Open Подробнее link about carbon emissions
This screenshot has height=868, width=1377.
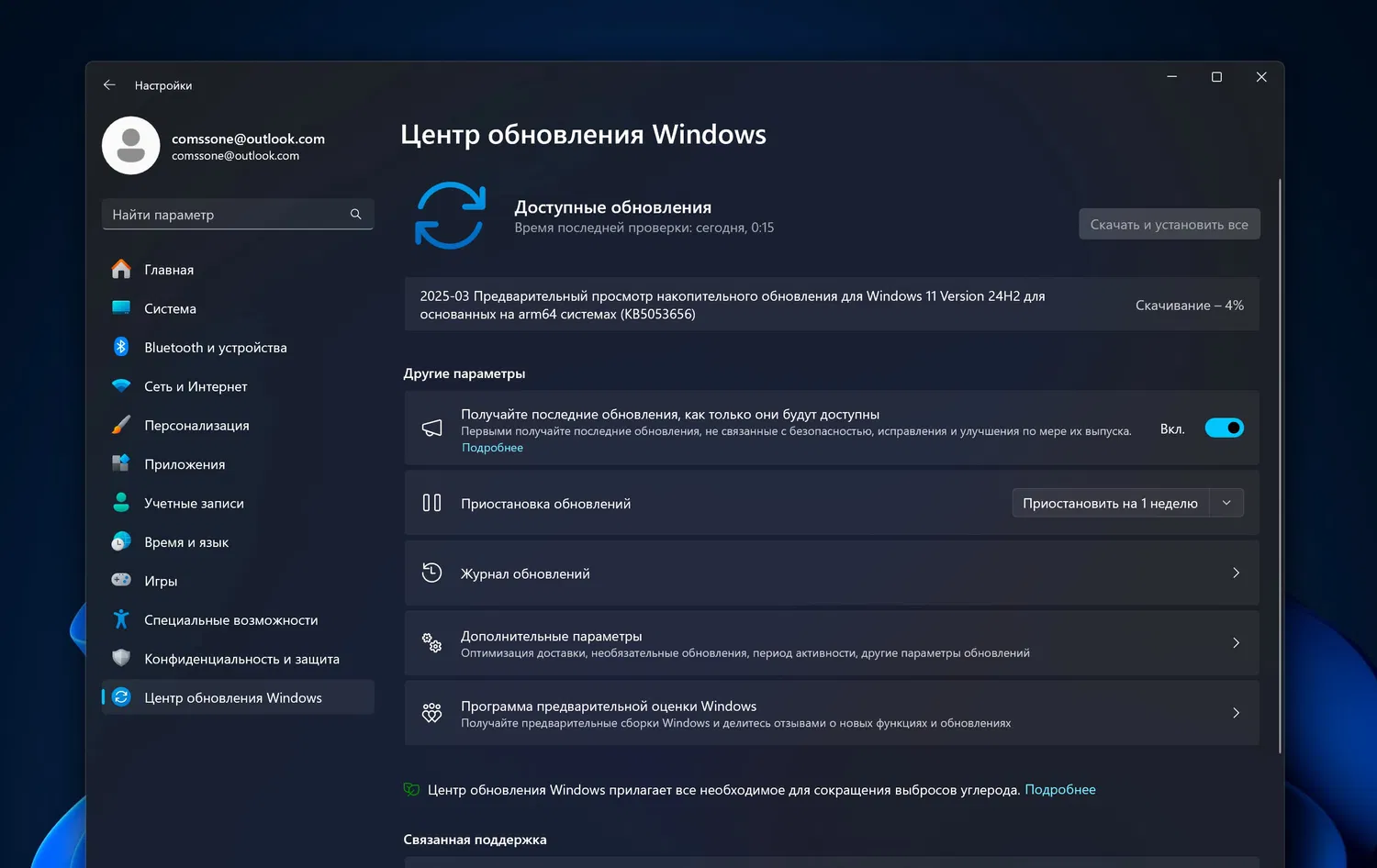(1060, 789)
